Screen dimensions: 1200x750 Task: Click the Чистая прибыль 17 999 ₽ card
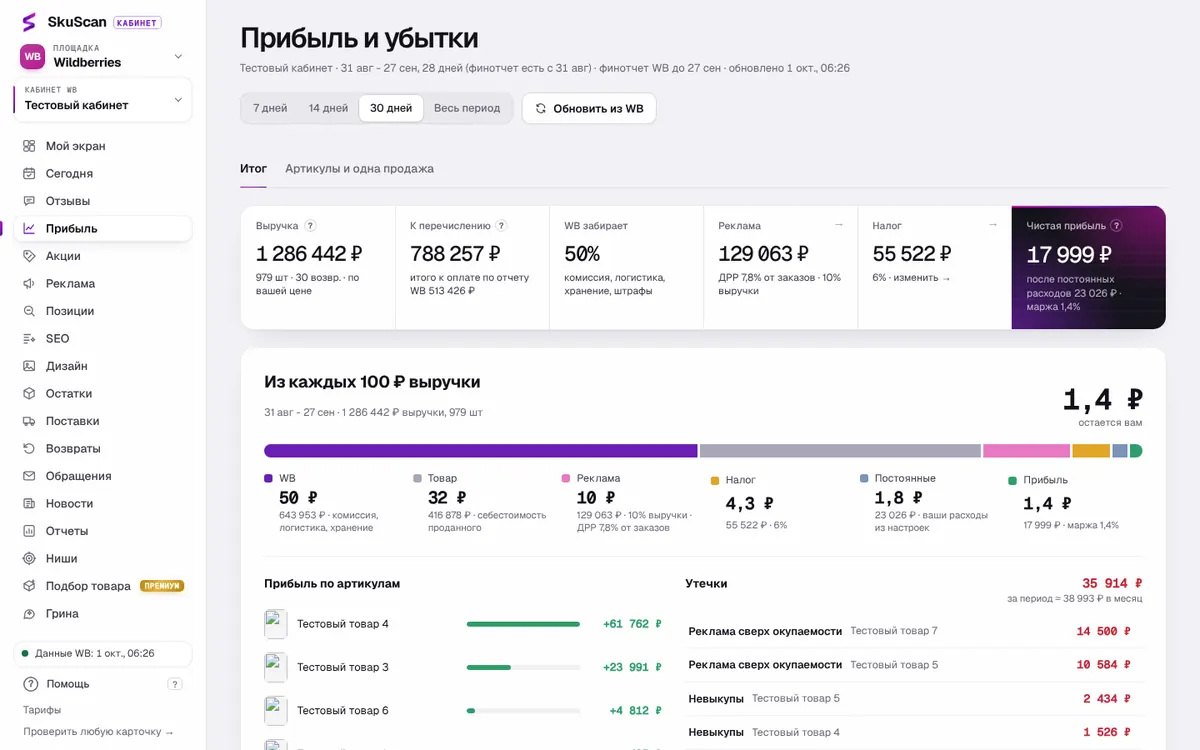pyautogui.click(x=1088, y=267)
